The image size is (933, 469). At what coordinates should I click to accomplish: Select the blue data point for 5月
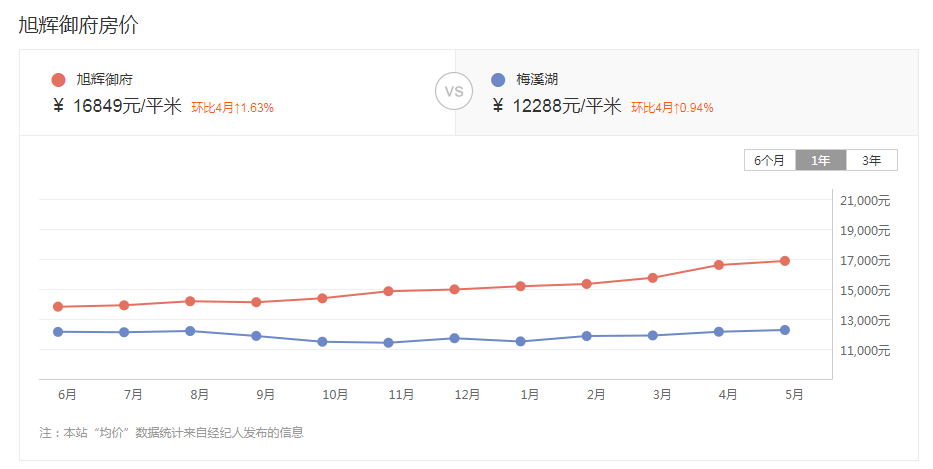tap(784, 330)
